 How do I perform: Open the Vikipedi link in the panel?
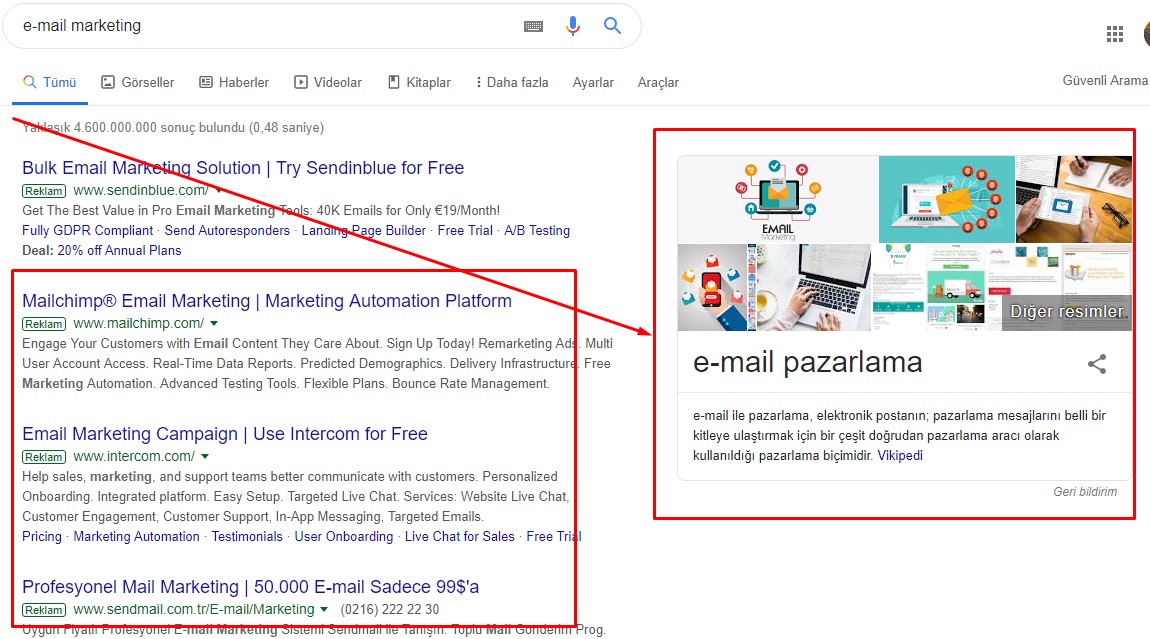point(900,455)
